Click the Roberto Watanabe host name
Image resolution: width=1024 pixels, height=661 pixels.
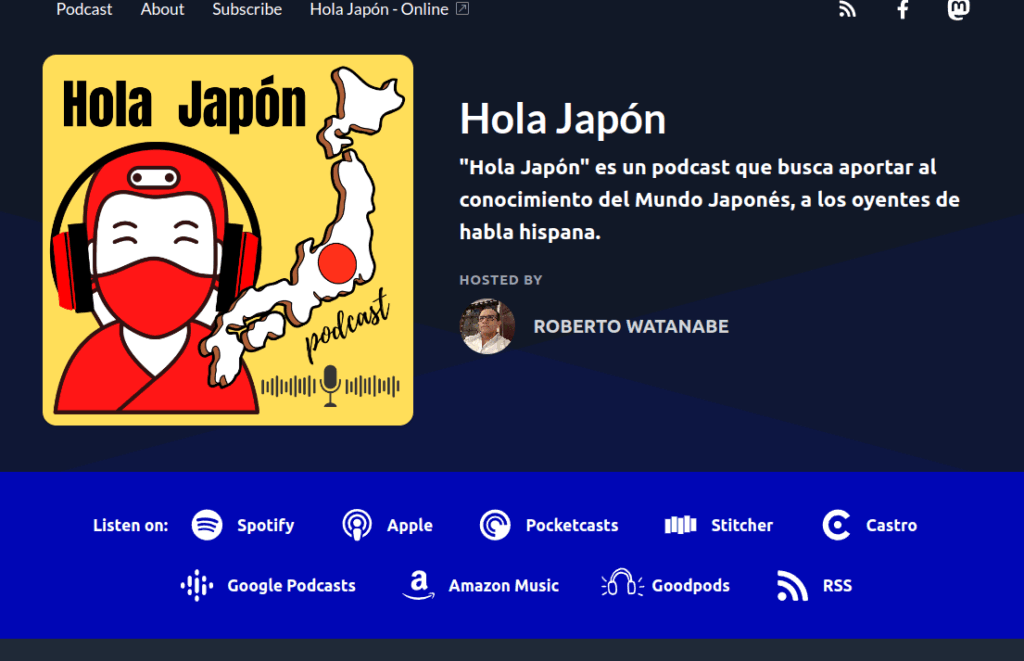click(x=631, y=327)
